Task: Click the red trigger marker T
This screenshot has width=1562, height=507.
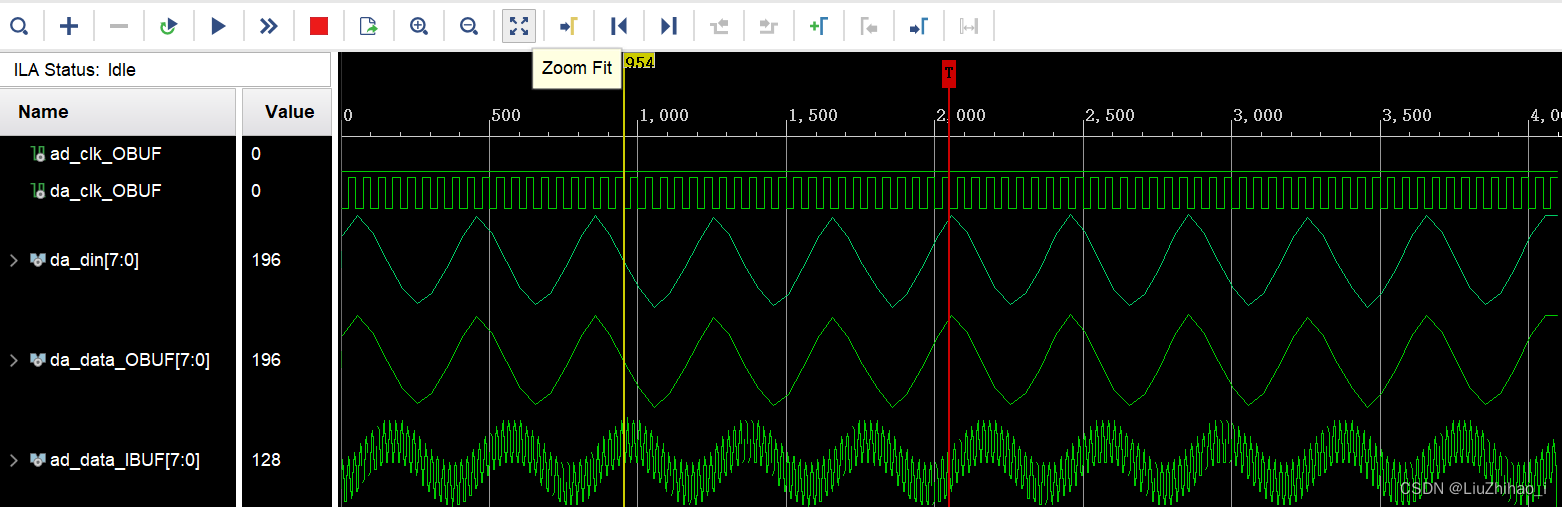Action: pos(948,73)
